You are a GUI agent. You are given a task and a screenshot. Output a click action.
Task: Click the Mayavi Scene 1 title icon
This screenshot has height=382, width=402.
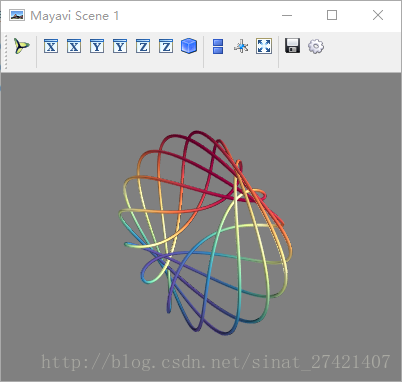click(17, 15)
